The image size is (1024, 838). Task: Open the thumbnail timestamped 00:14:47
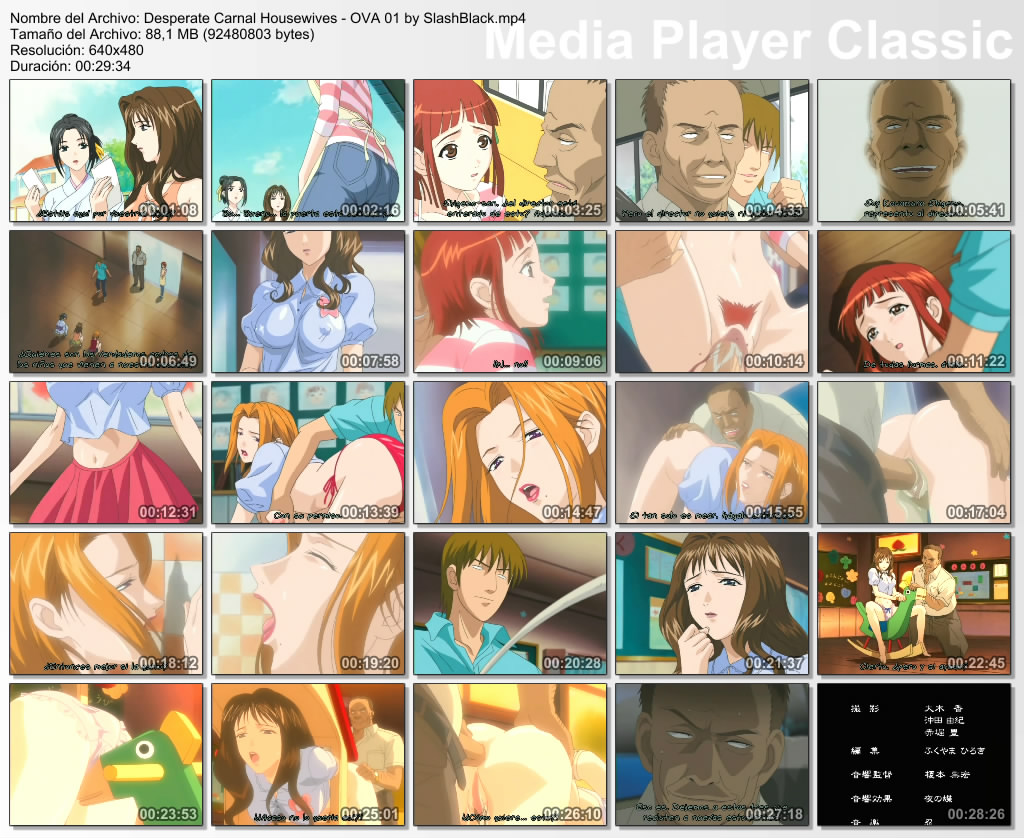pyautogui.click(x=510, y=453)
